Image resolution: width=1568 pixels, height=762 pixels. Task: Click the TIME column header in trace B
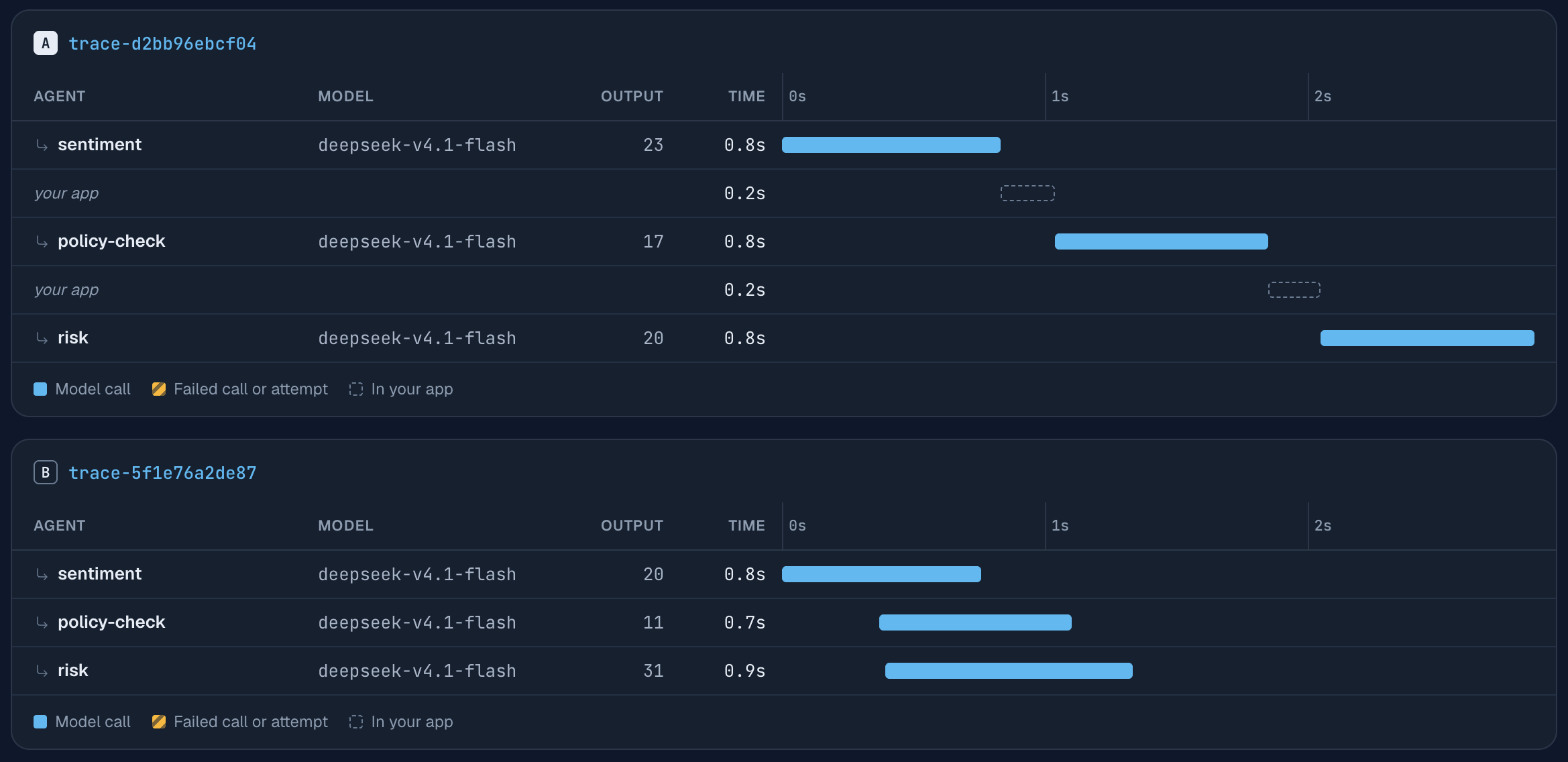click(x=746, y=525)
